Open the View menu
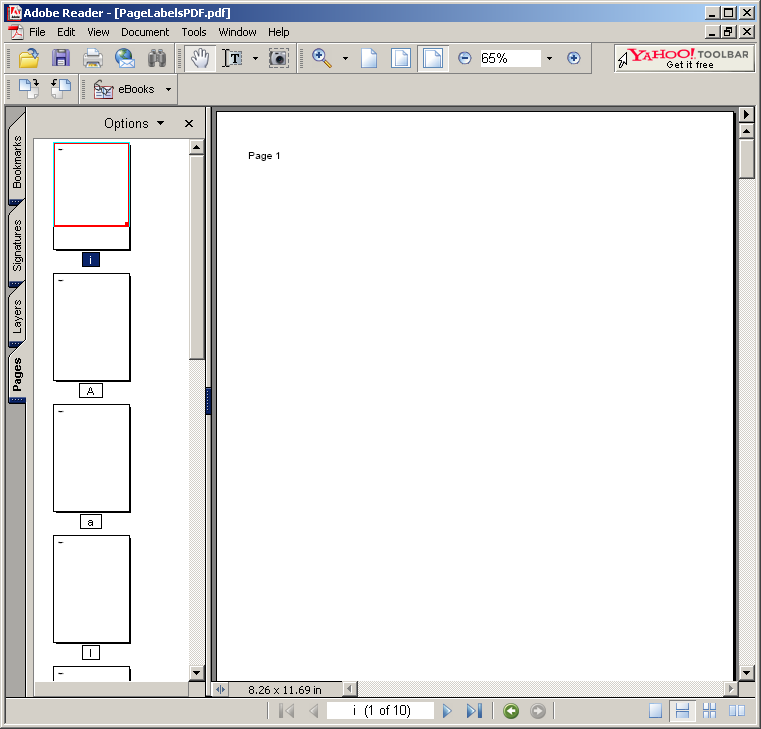The height and width of the screenshot is (729, 761). (x=98, y=32)
